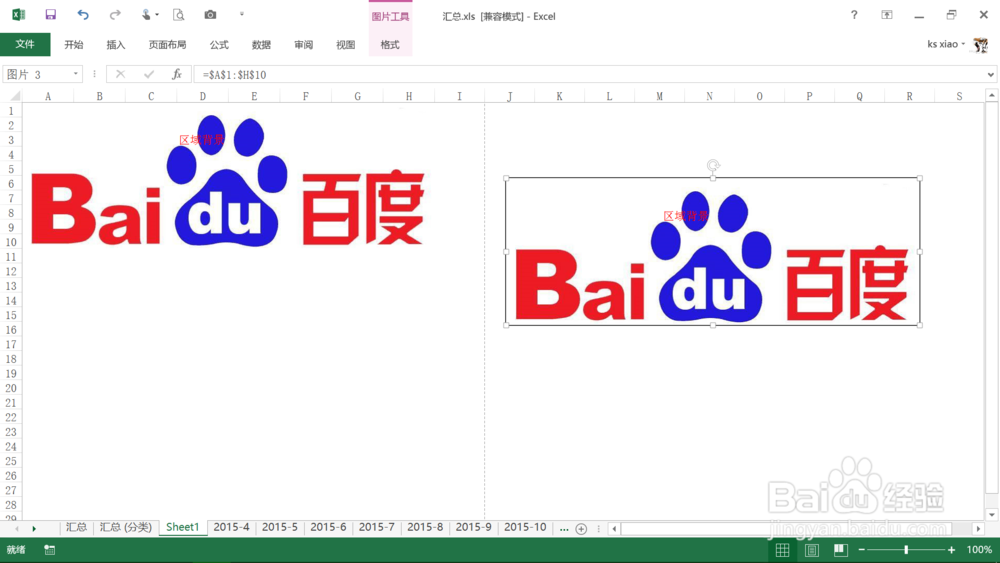Viewport: 1000px width, 563px height.
Task: Open the 2015-4 sheet tab
Action: click(232, 527)
